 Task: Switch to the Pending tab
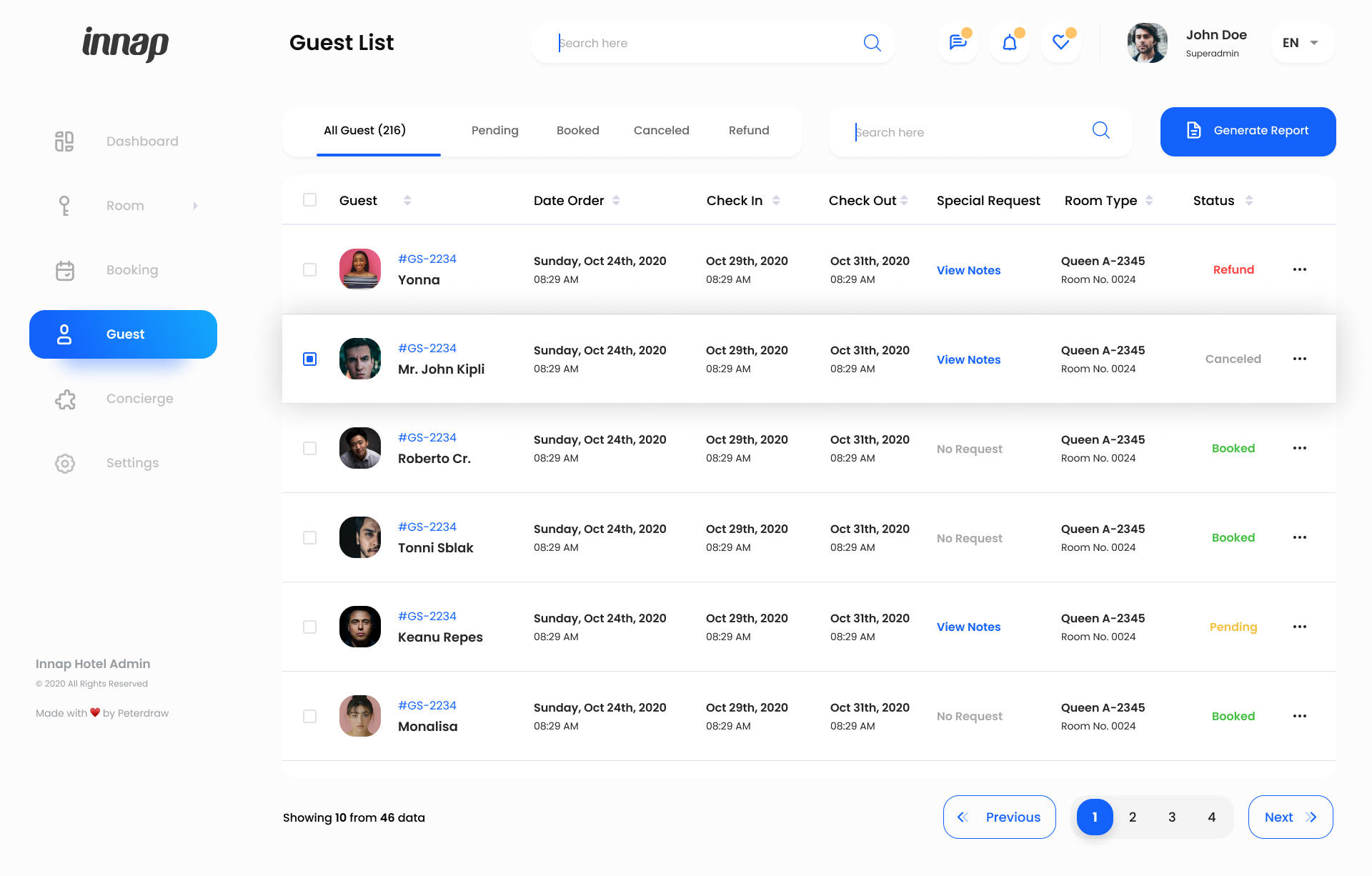point(494,131)
